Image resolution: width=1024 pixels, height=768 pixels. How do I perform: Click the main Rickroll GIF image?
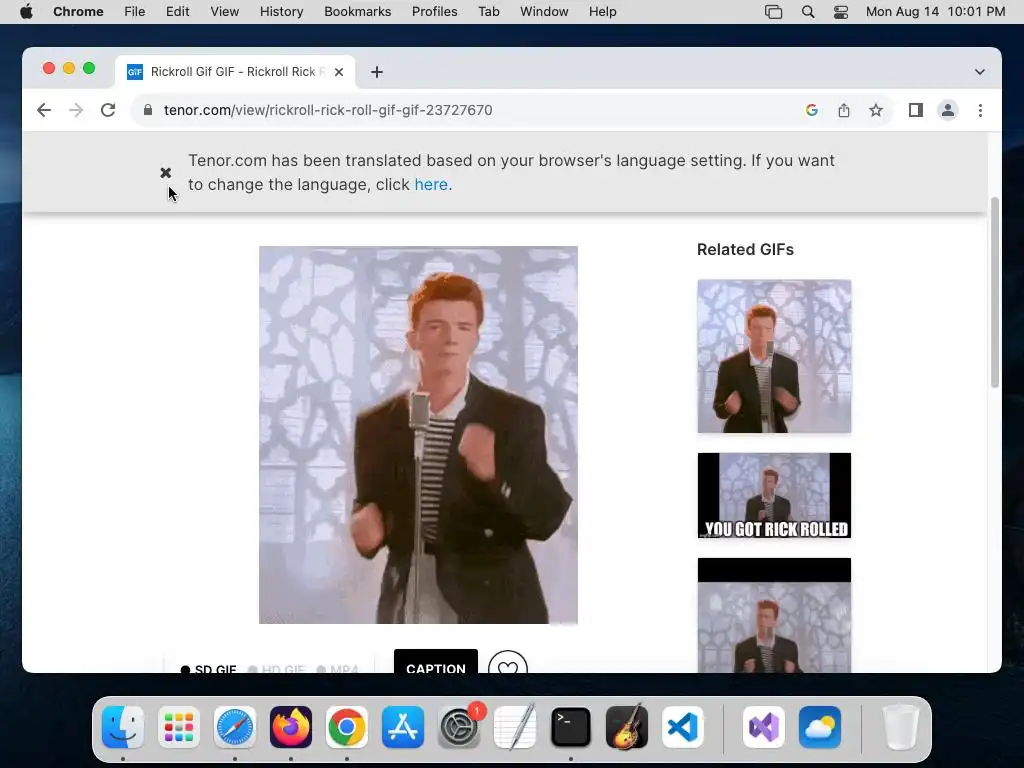tap(418, 435)
